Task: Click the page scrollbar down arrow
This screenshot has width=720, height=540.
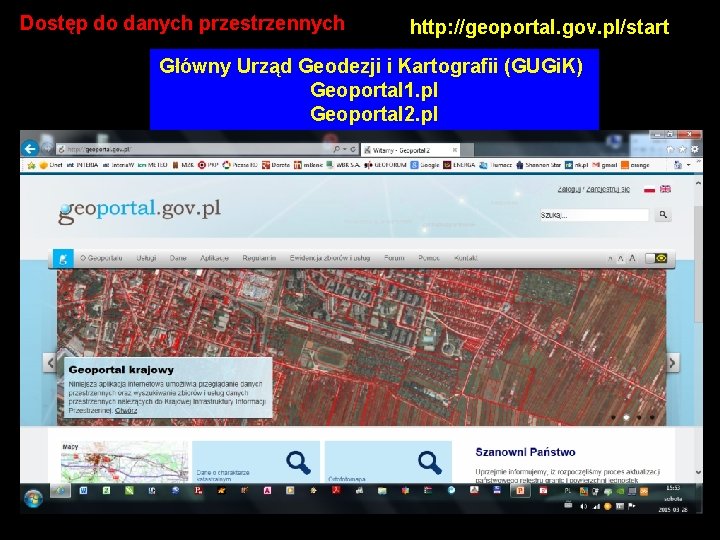Action: point(698,472)
